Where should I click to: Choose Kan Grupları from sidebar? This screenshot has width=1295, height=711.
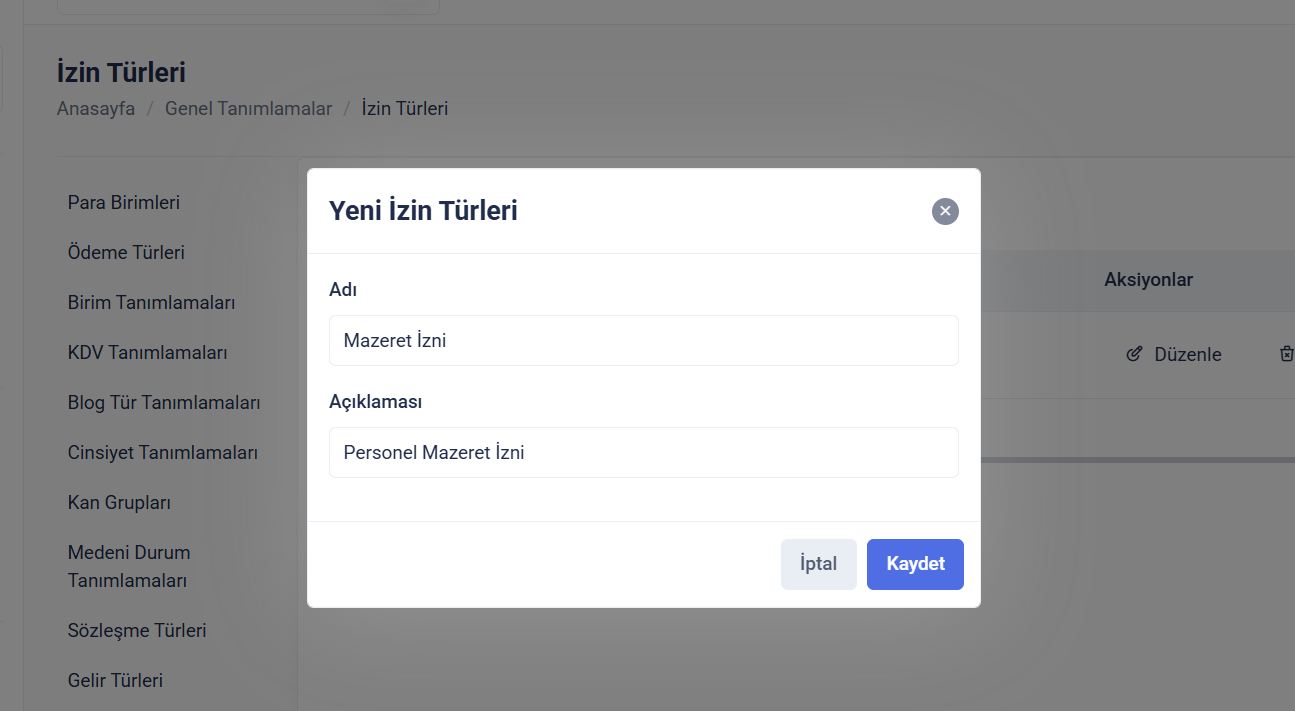click(x=119, y=502)
